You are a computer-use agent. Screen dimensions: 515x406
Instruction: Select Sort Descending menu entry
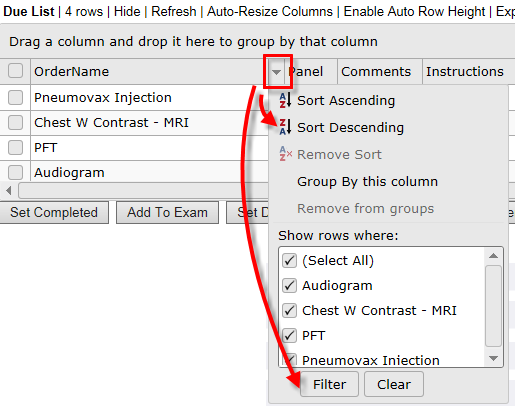pos(350,128)
